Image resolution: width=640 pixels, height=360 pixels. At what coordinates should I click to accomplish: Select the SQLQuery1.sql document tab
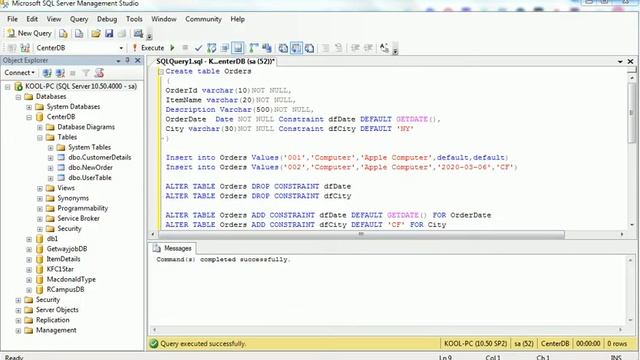pos(215,61)
